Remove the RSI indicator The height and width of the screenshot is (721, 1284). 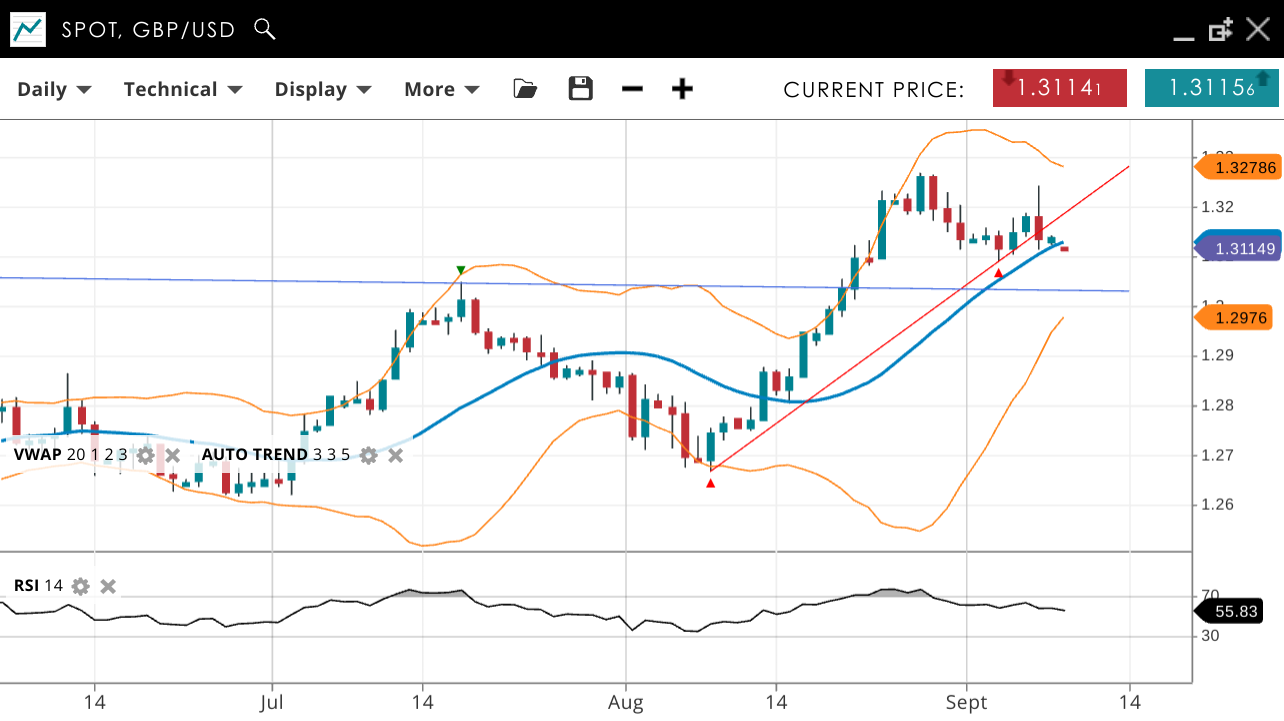pyautogui.click(x=108, y=586)
